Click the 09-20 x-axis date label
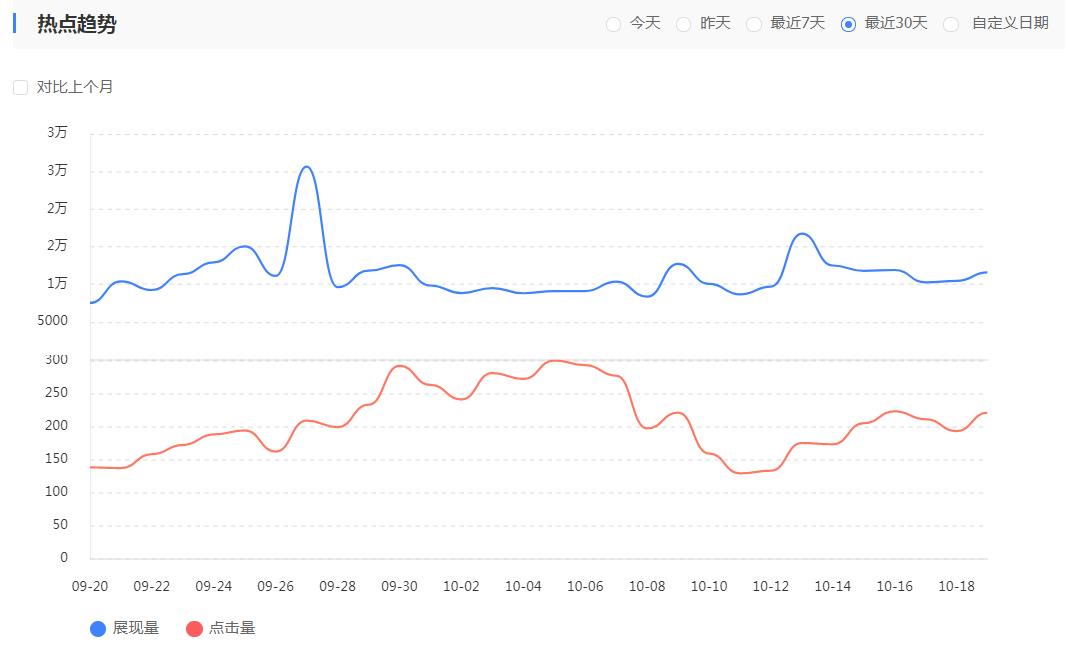Viewport: 1069px width, 649px height. click(90, 587)
